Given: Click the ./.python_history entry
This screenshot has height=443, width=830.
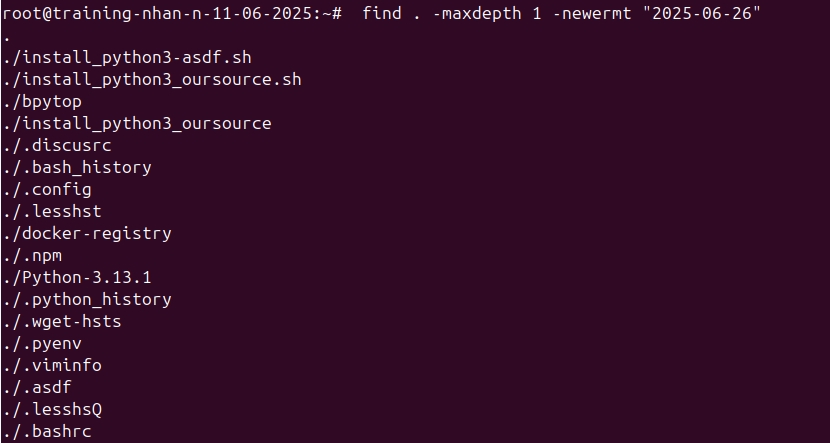Looking at the screenshot, I should pos(87,299).
